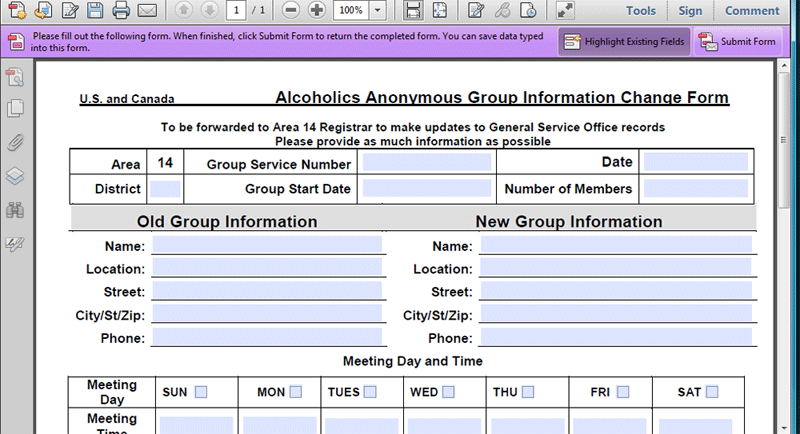Click the edit document pencil icon
Screen dimensions: 800x434
[x=70, y=10]
